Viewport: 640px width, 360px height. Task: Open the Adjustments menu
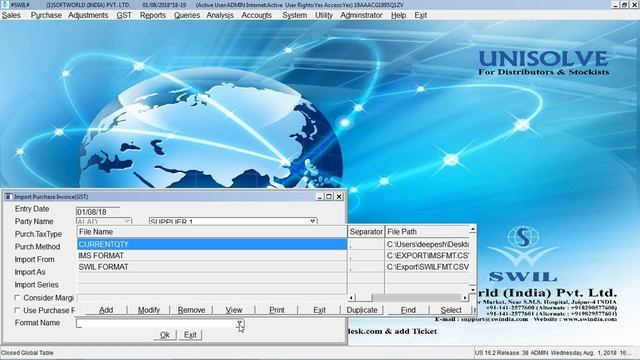88,15
